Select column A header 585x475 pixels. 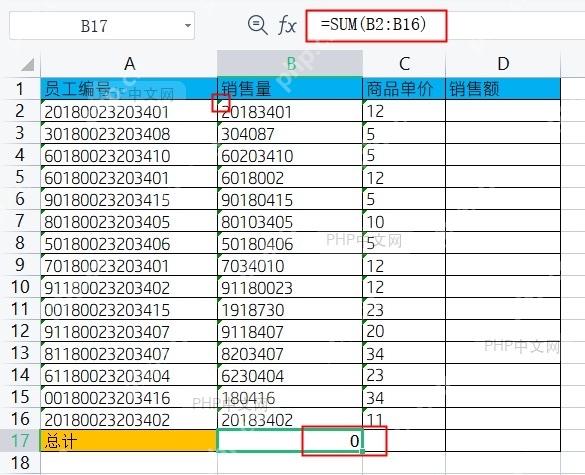(129, 64)
